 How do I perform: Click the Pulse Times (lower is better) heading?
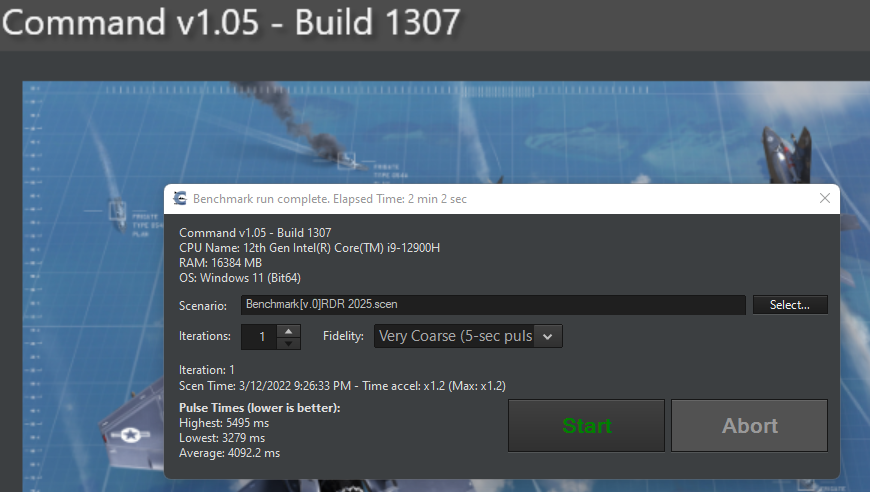pyautogui.click(x=259, y=408)
